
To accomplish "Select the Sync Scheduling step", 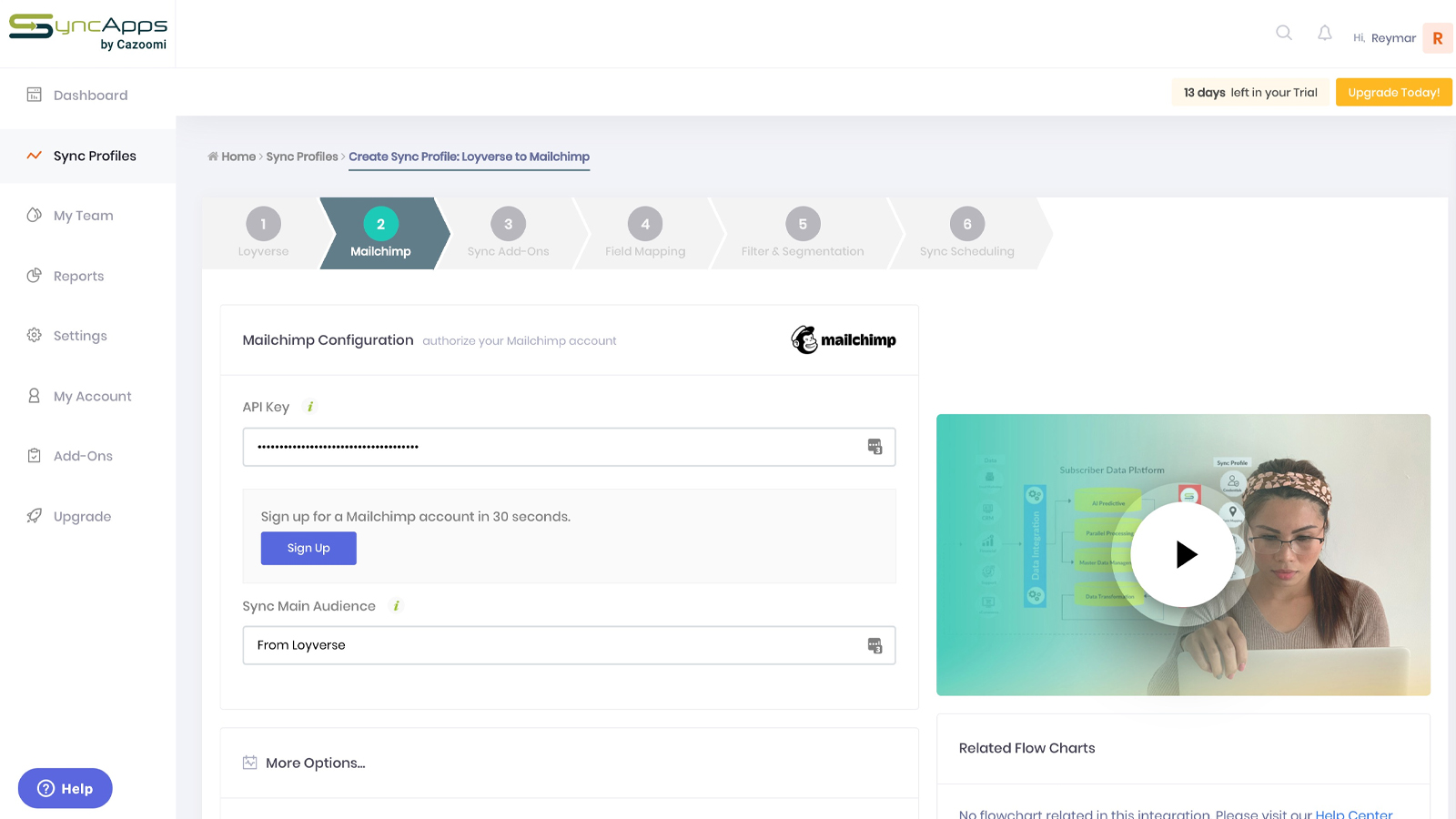I will point(966,233).
